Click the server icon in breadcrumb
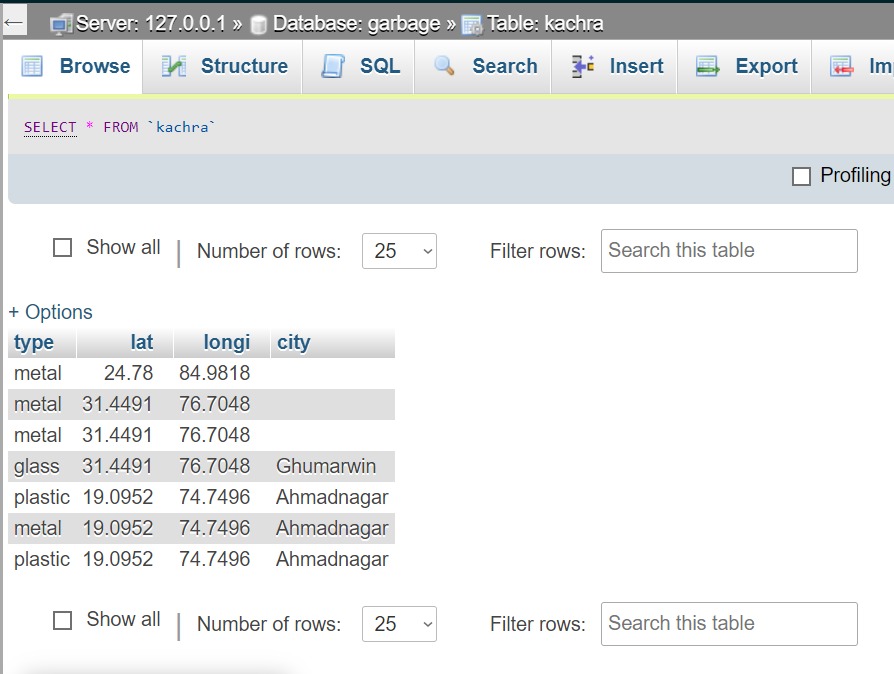The image size is (894, 674). [x=61, y=25]
